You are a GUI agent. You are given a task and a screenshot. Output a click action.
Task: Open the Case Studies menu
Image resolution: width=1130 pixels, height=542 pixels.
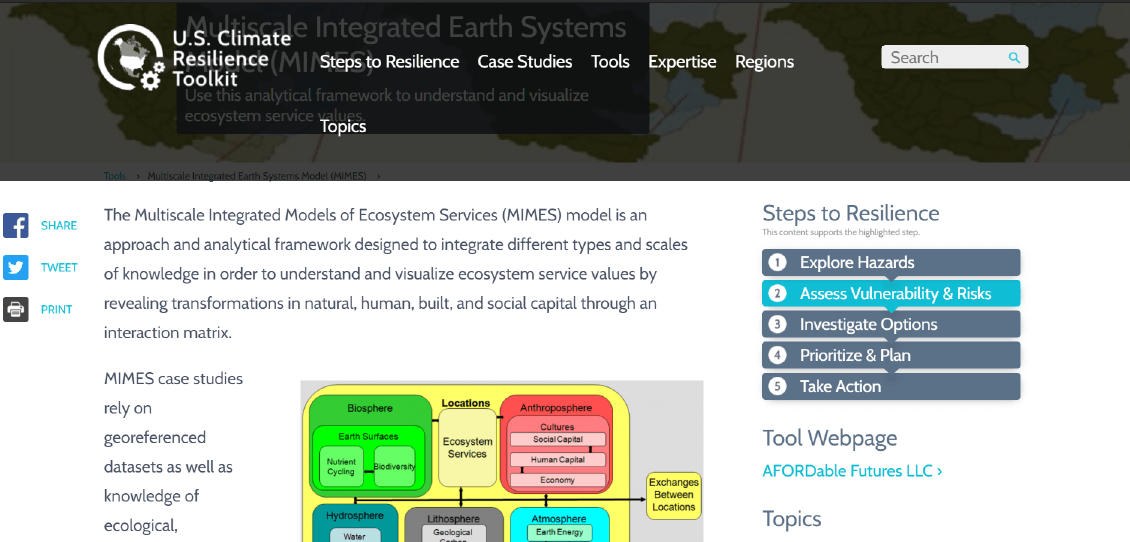click(x=525, y=62)
